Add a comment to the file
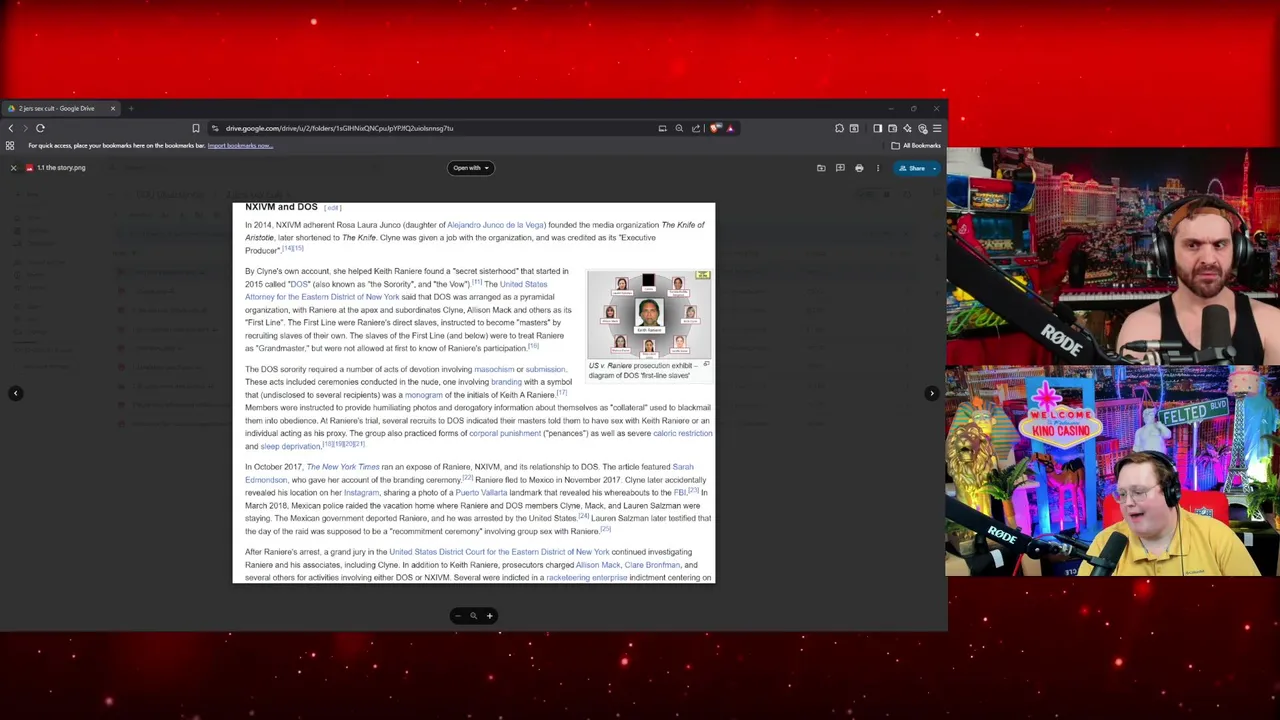Image resolution: width=1280 pixels, height=720 pixels. pyautogui.click(x=840, y=168)
